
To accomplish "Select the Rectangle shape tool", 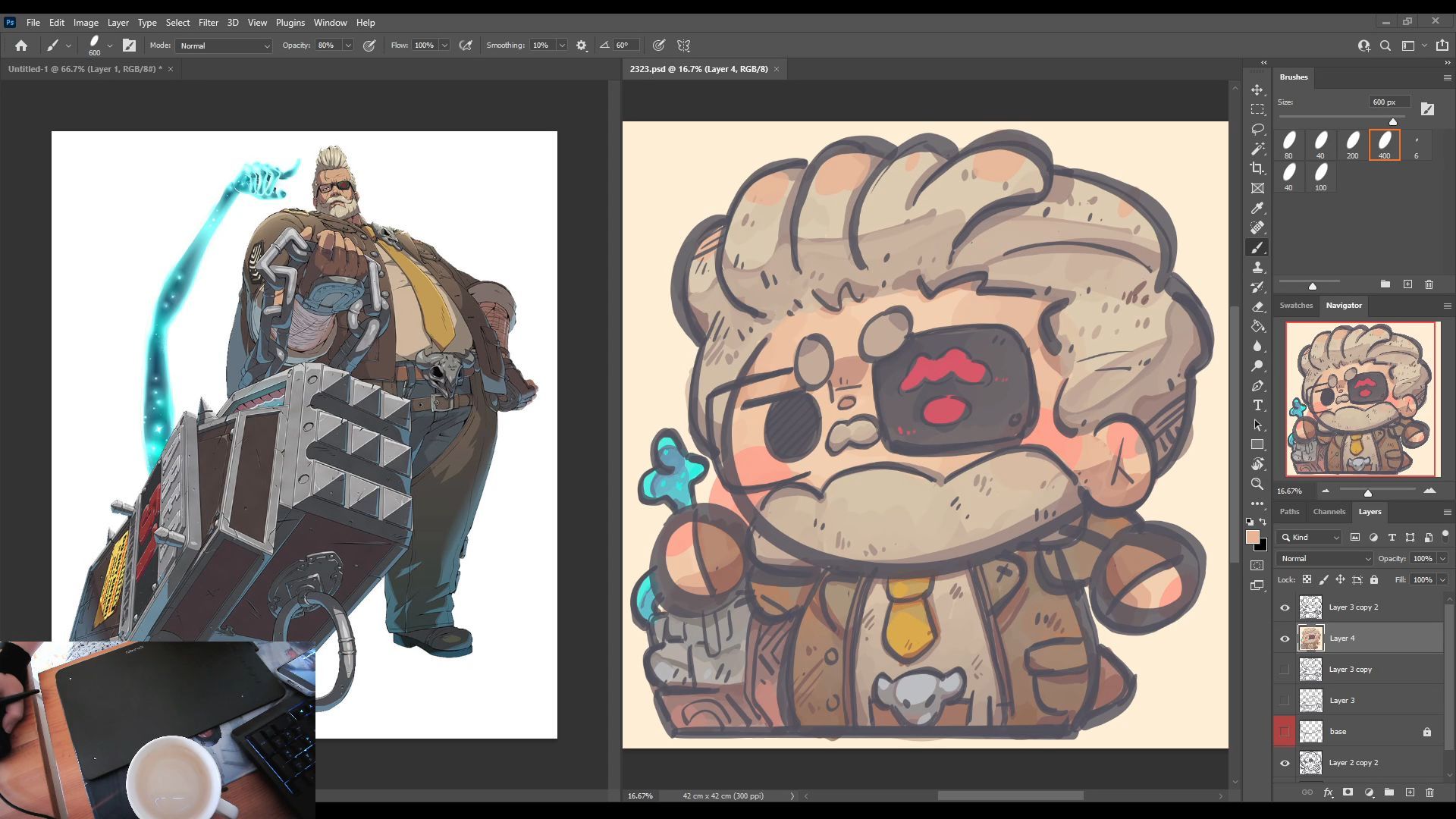I will click(x=1257, y=445).
